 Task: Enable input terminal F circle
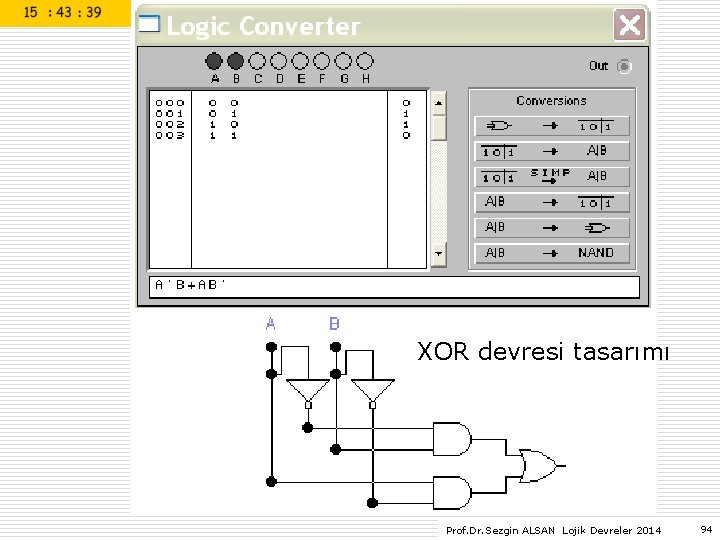tap(321, 61)
